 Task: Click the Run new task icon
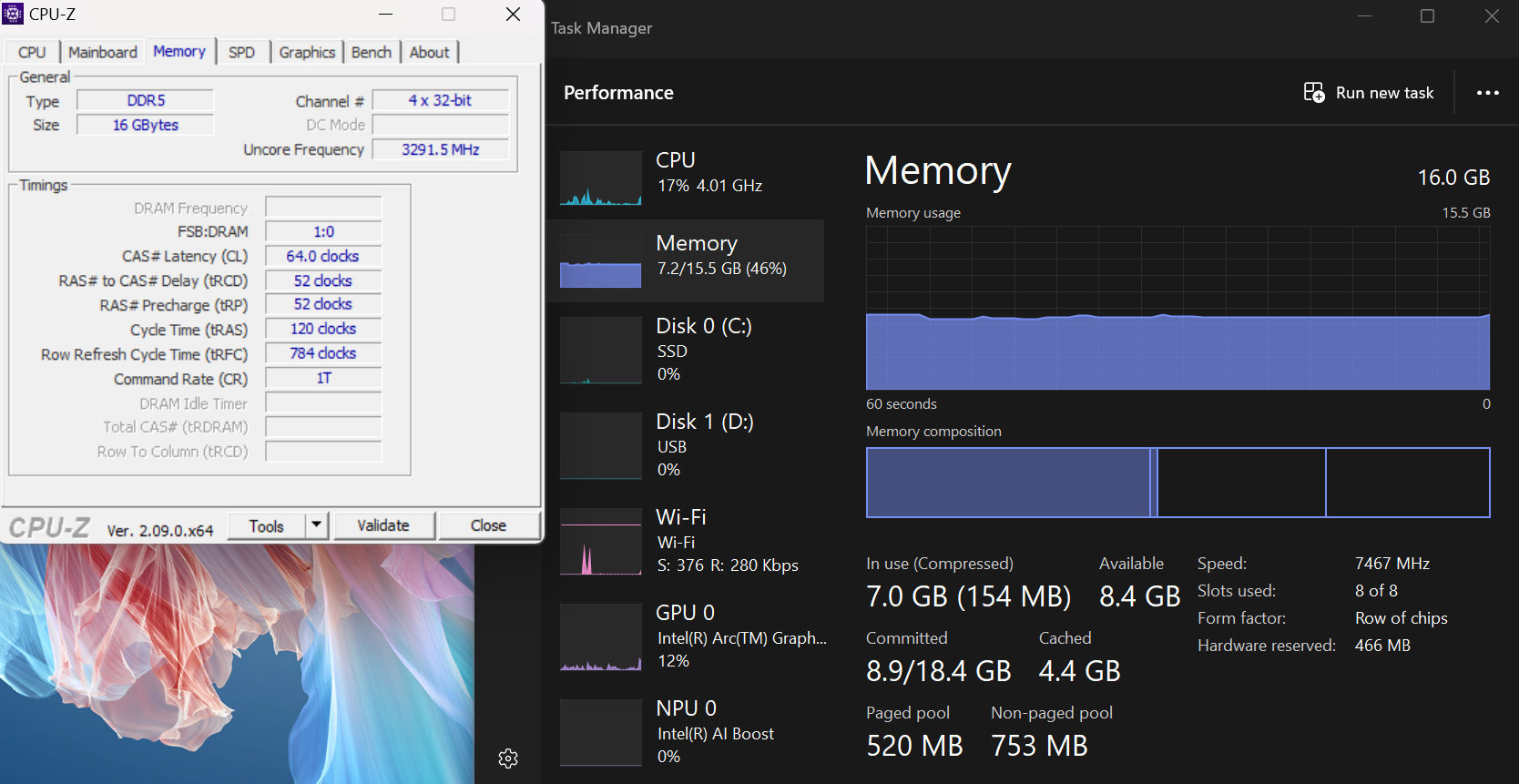tap(1313, 93)
